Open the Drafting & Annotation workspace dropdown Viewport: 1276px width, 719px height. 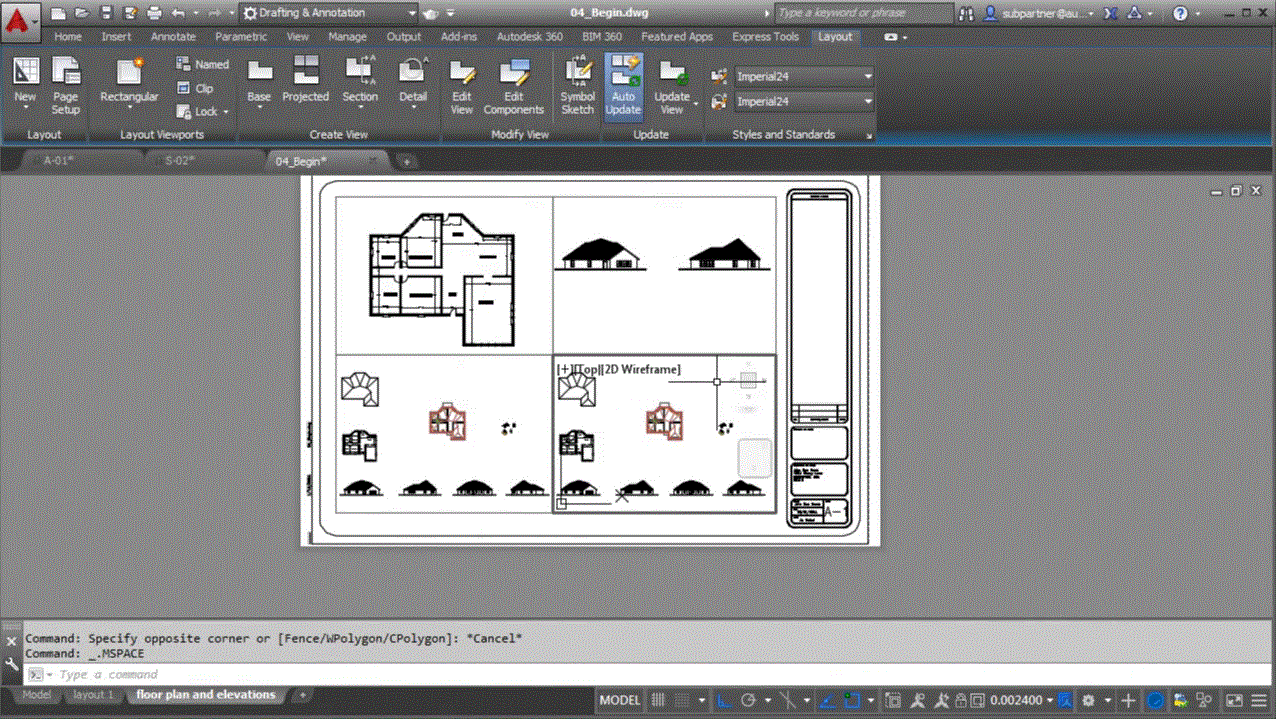[330, 13]
